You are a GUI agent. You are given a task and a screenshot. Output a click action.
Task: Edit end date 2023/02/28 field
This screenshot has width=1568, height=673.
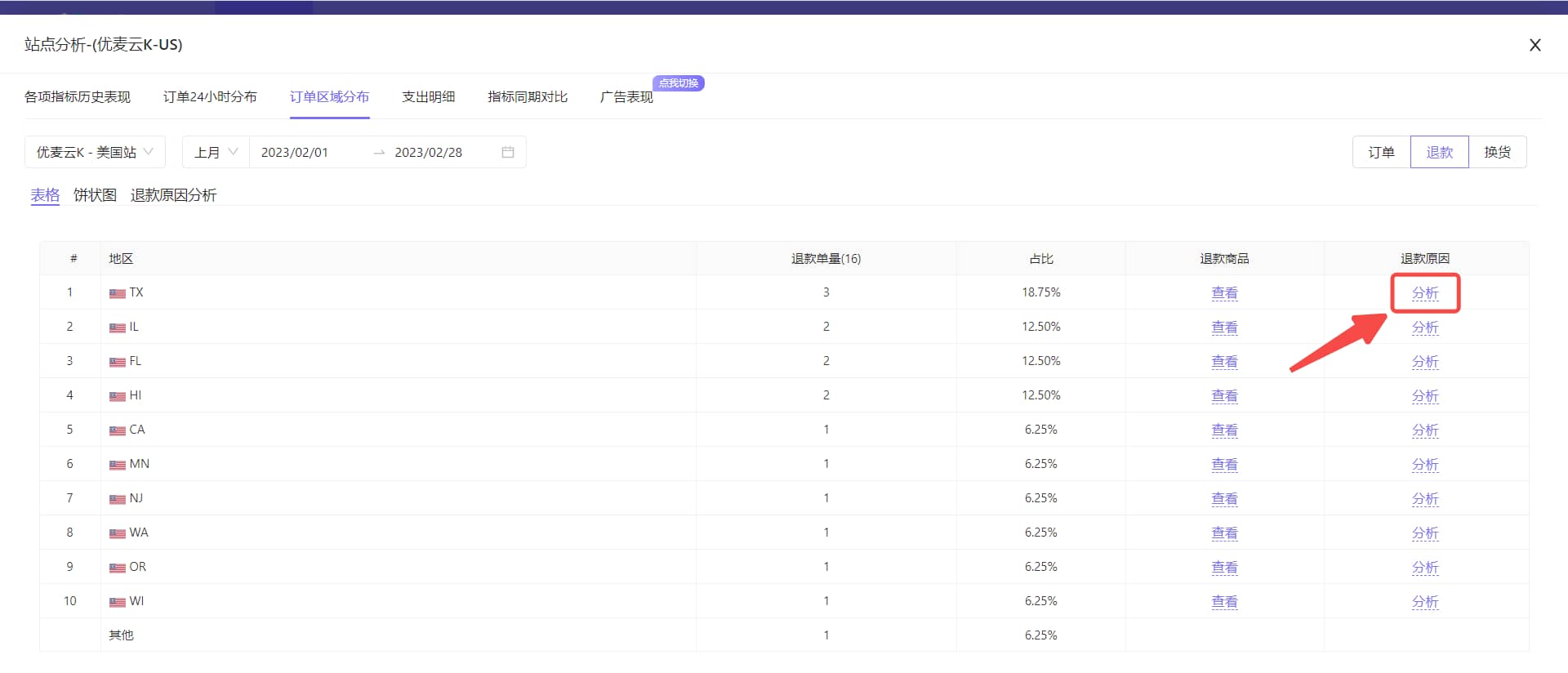(x=429, y=152)
